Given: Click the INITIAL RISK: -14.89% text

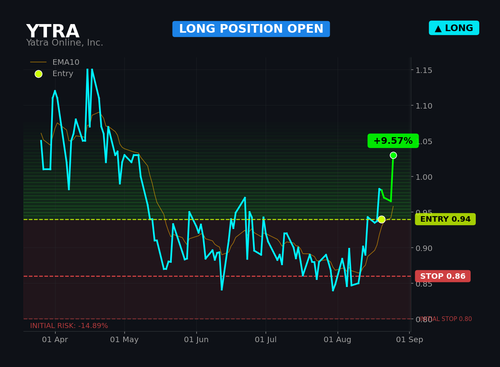Looking at the screenshot, I should click(x=69, y=326).
